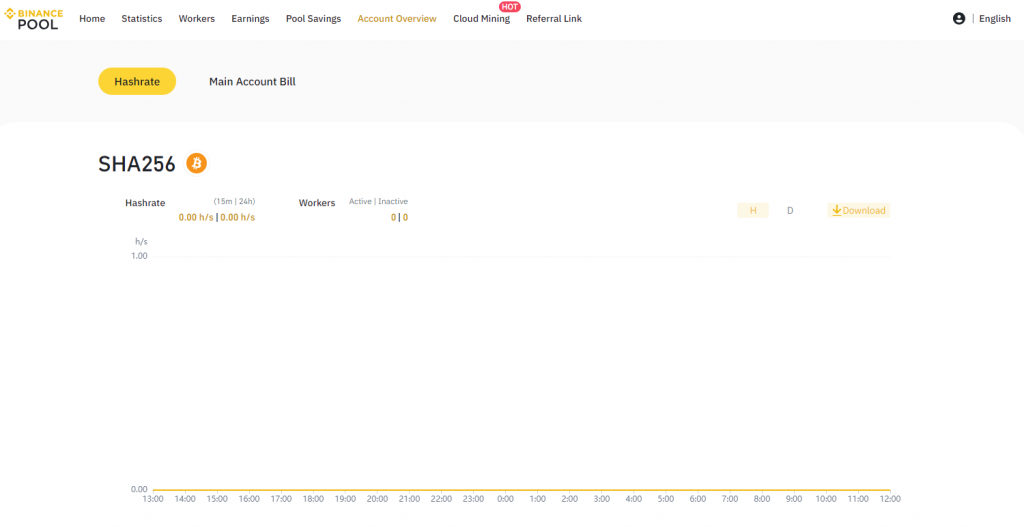Open the Statistics page
This screenshot has height=527, width=1024.
(142, 19)
